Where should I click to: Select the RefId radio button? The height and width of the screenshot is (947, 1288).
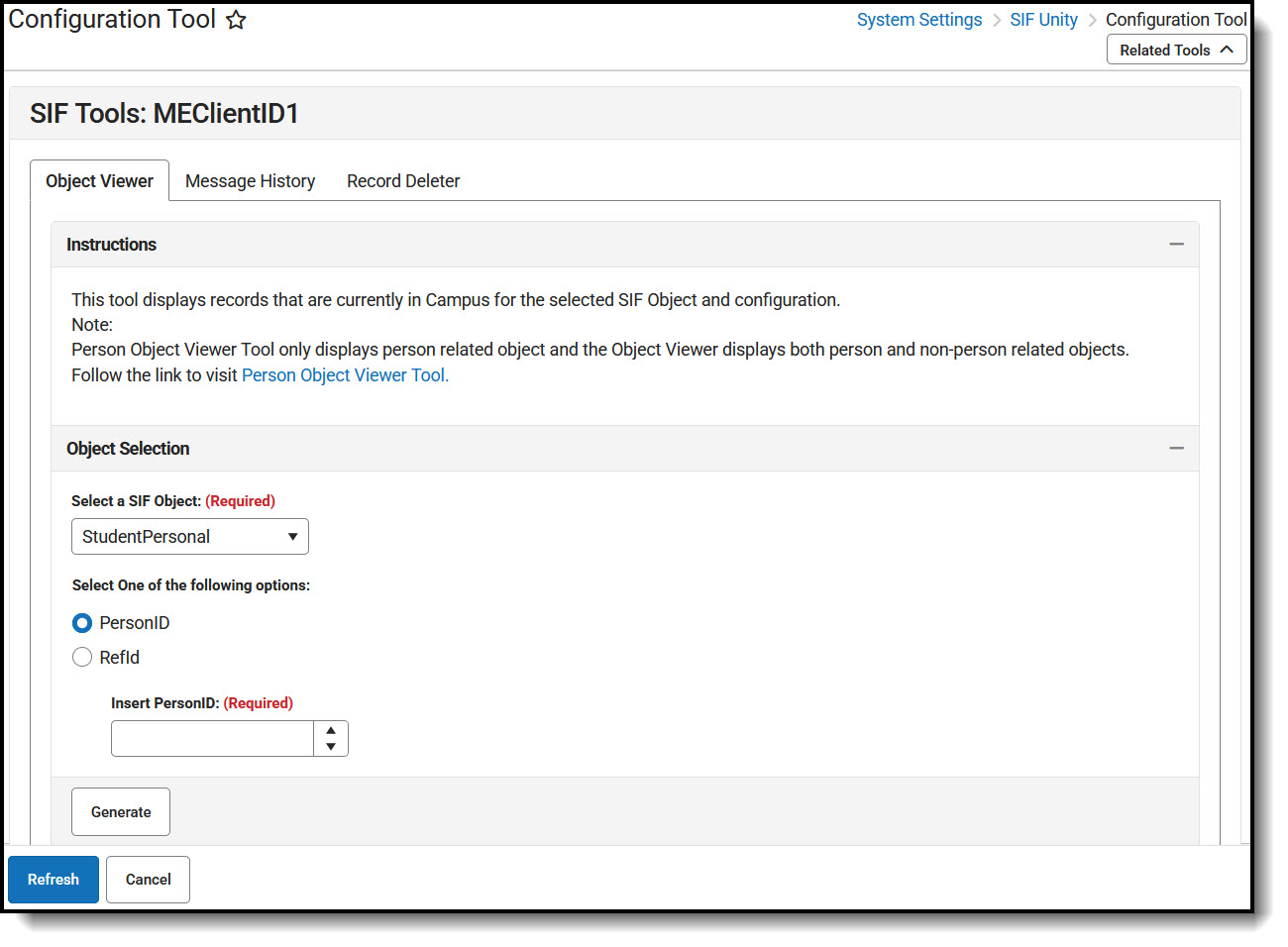81,657
